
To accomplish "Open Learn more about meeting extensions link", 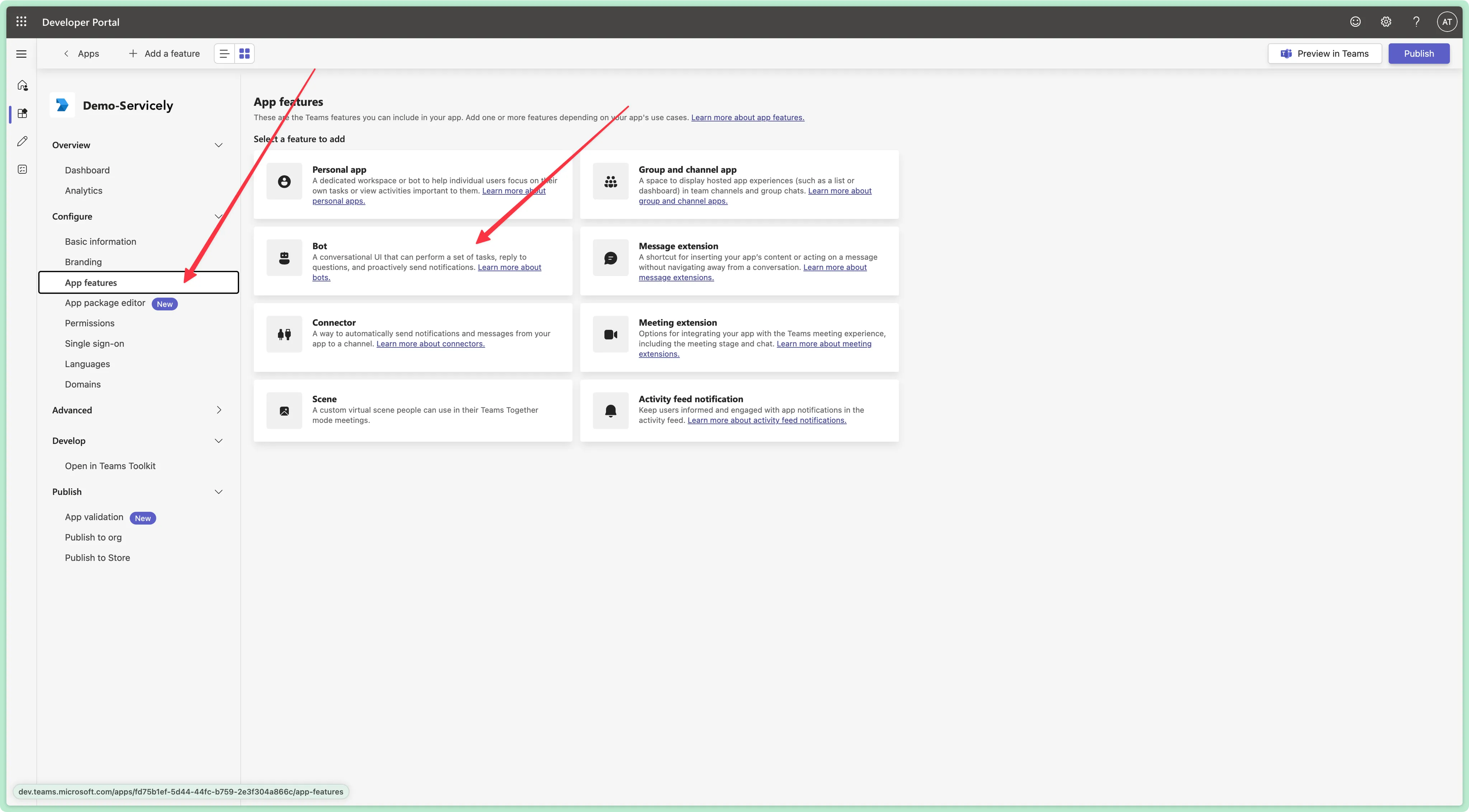I will [824, 344].
